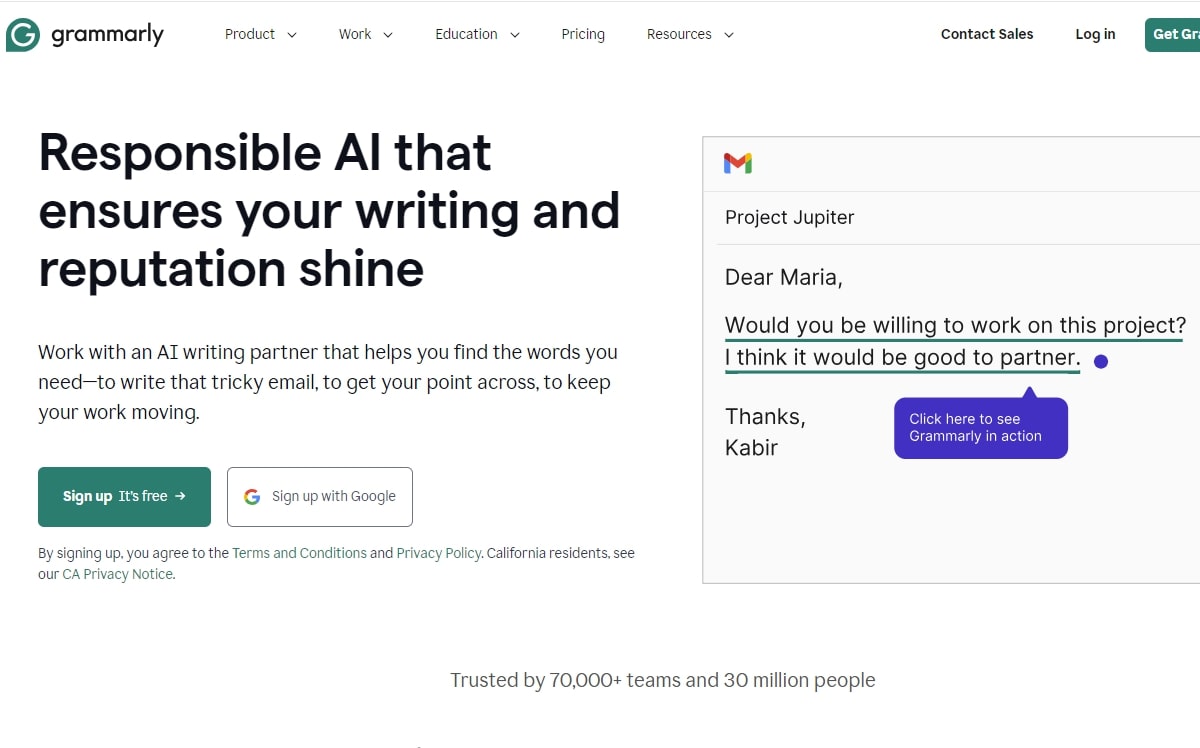Open the Terms and Conditions link
This screenshot has width=1200, height=748.
click(299, 553)
